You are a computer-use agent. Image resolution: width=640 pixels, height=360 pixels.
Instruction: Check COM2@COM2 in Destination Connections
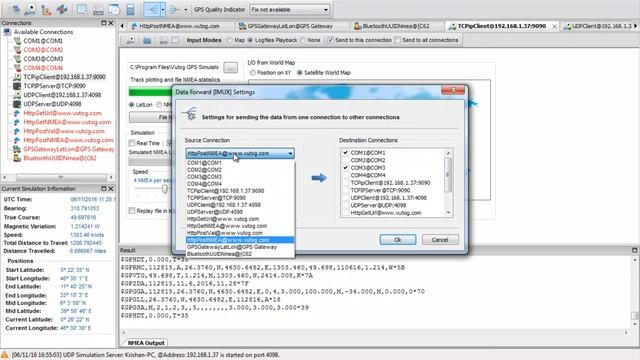tap(345, 160)
